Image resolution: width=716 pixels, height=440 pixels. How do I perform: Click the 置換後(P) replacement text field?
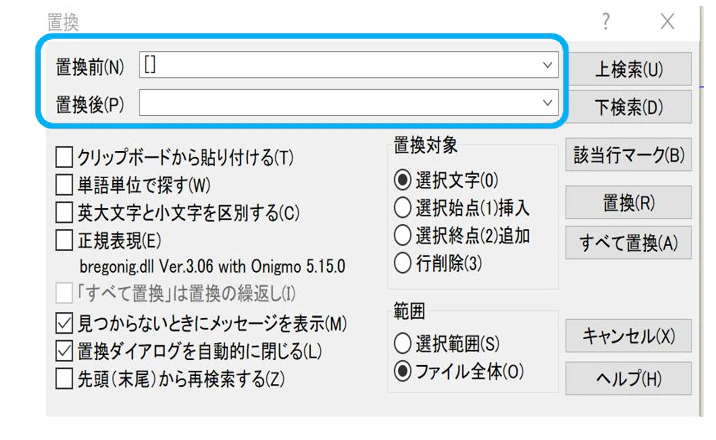coord(348,103)
